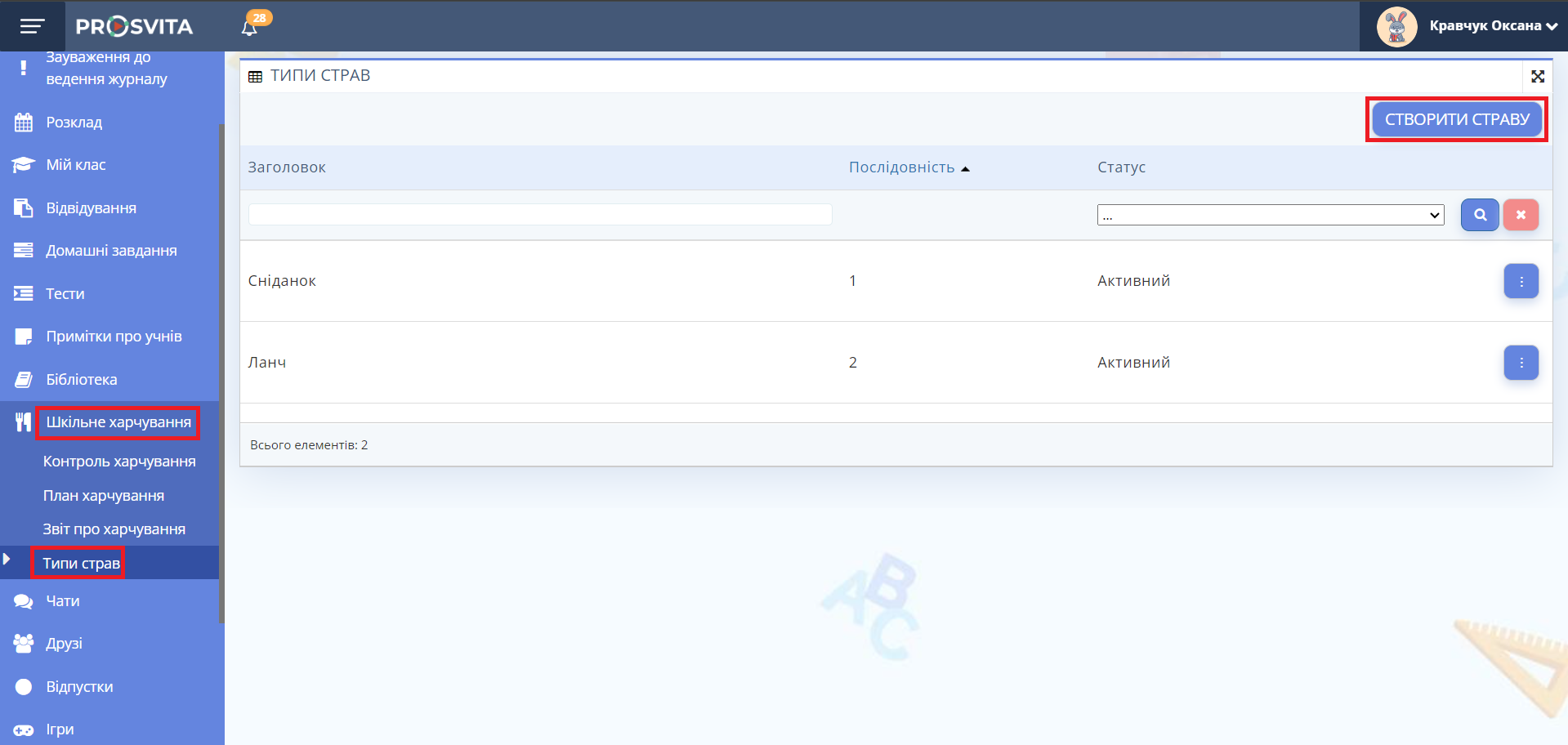Clear filters with the red X button
Image resolution: width=1568 pixels, height=745 pixels.
1521,215
